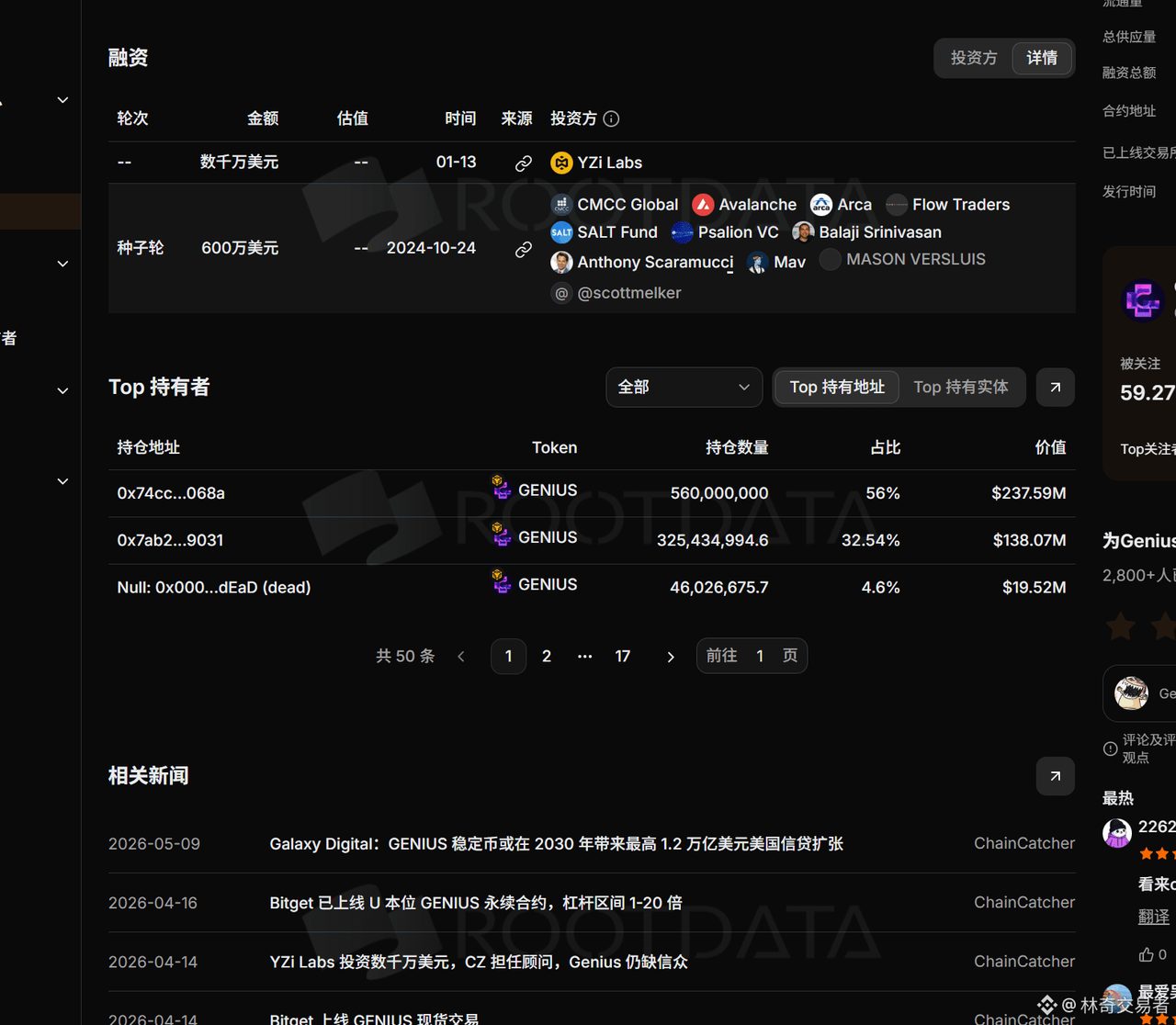The image size is (1176, 1025).
Task: Go to next holders page arrow
Action: click(x=671, y=657)
